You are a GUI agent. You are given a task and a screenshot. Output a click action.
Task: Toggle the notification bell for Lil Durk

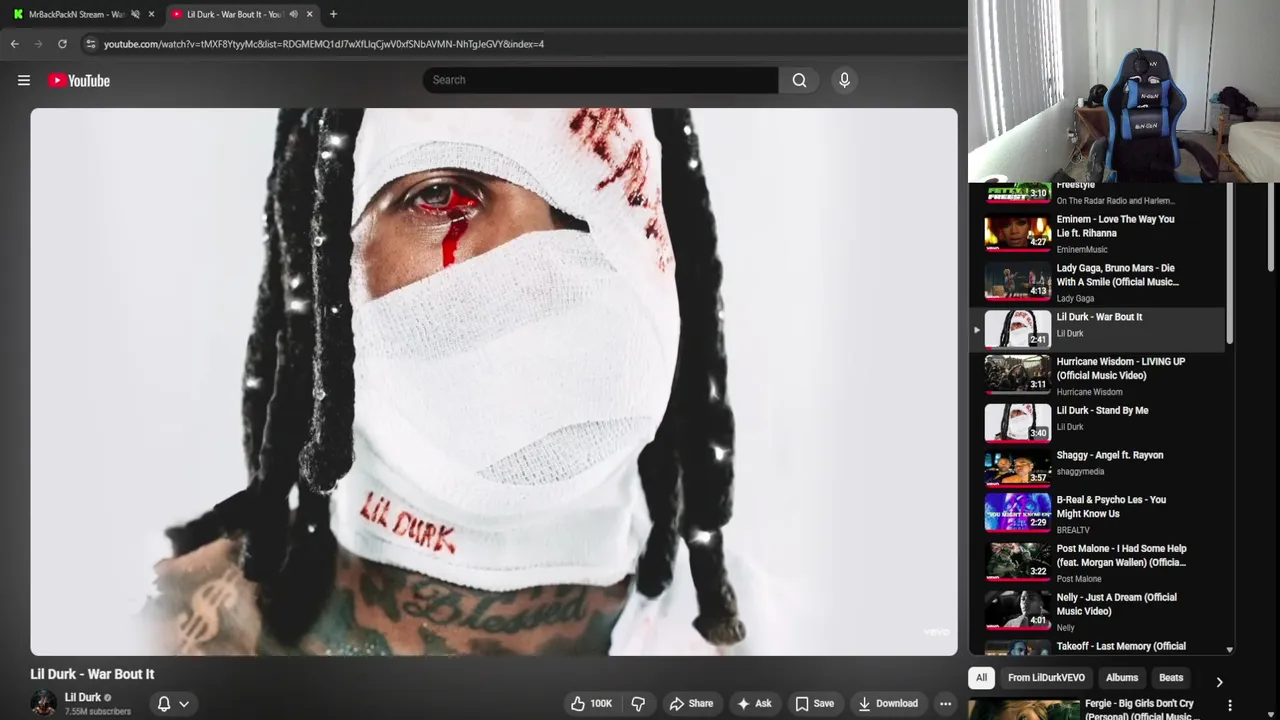(x=164, y=703)
